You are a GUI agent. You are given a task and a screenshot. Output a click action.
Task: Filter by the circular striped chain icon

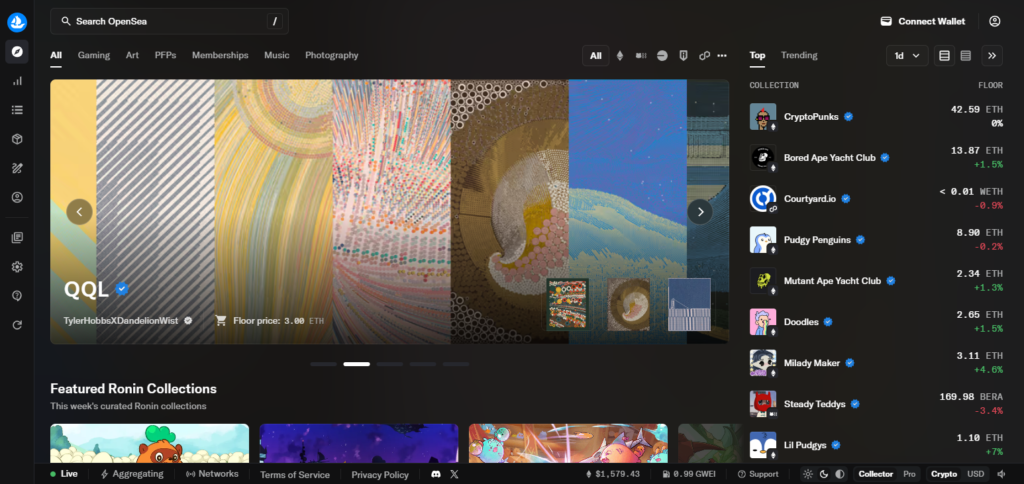point(662,56)
